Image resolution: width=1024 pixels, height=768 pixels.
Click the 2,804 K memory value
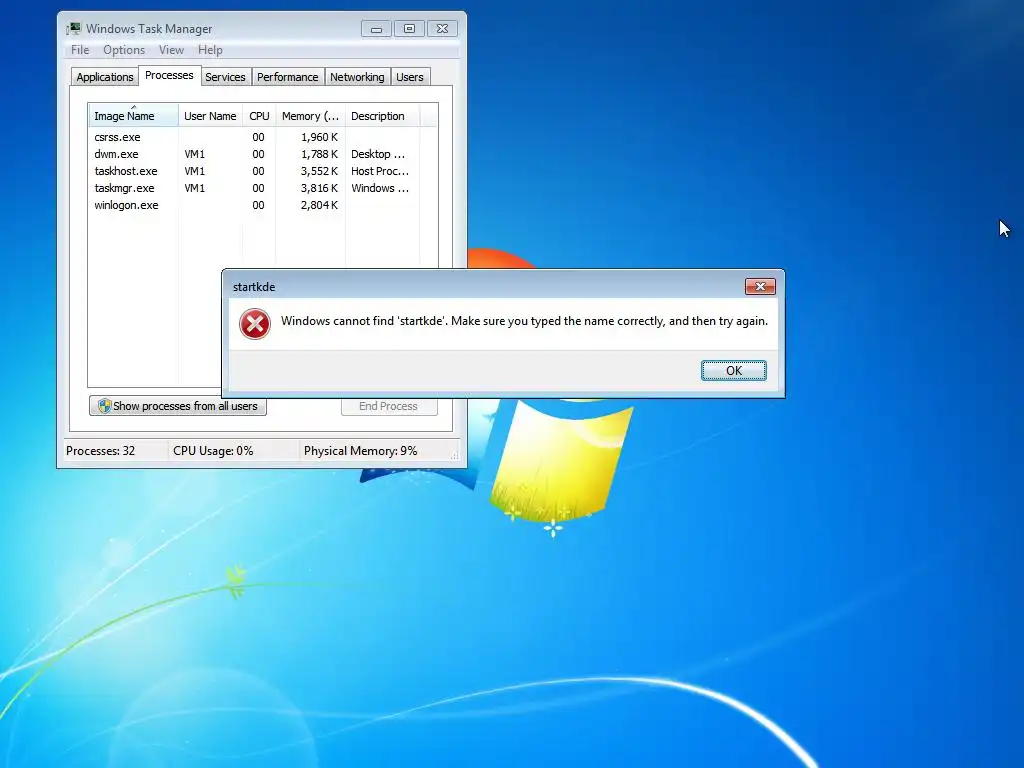point(319,205)
